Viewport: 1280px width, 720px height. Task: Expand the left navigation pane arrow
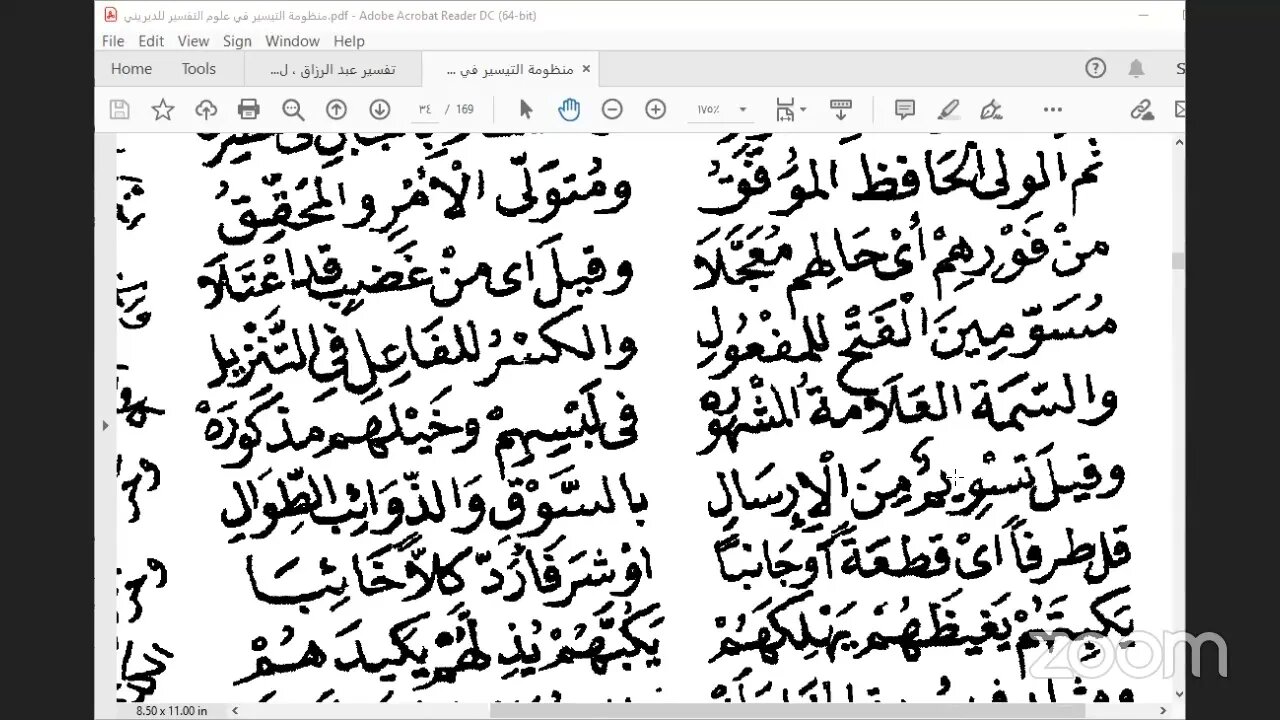click(105, 425)
